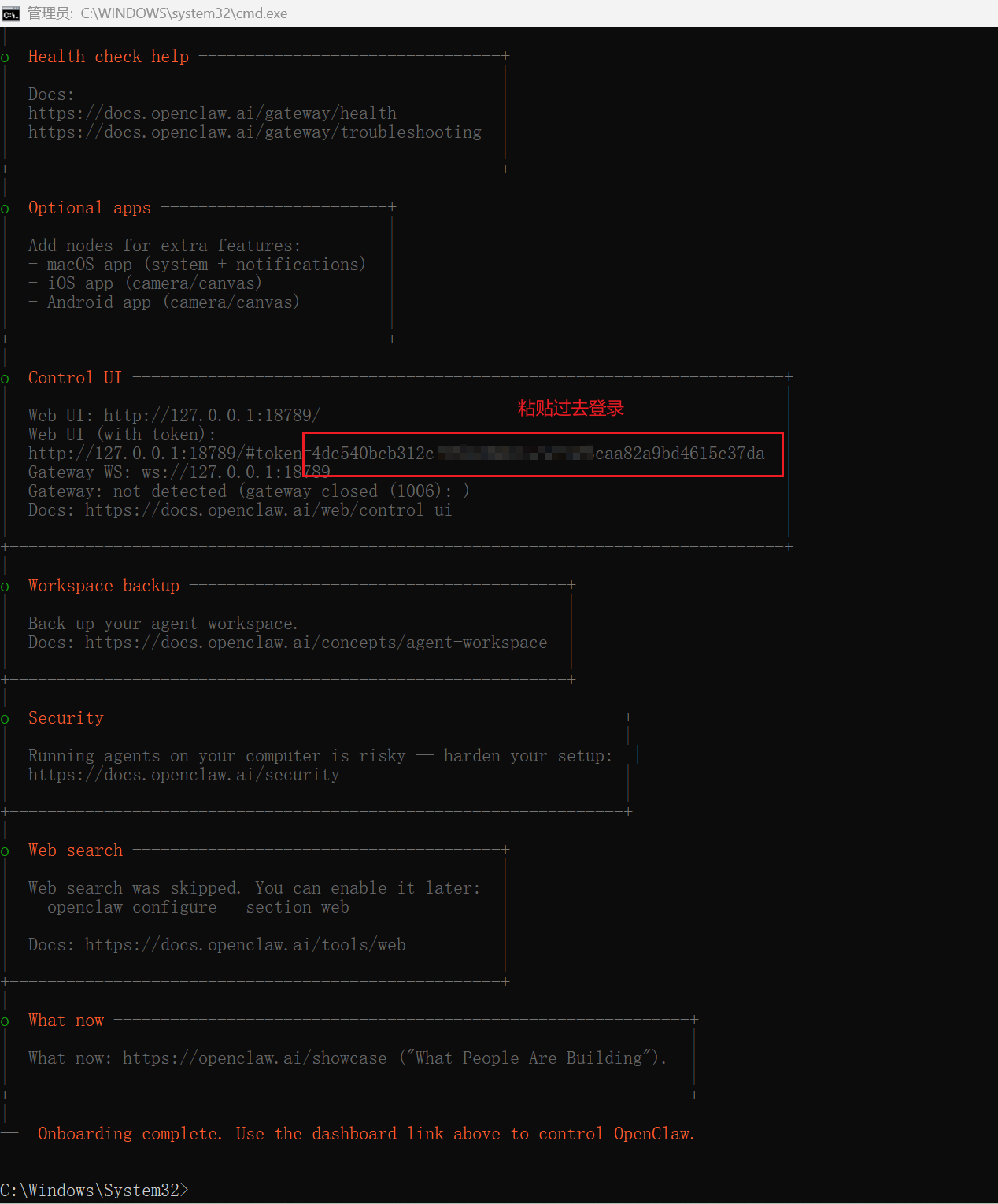Click the C:\Windows\System32> command prompt
The image size is (998, 1204).
(94, 1191)
